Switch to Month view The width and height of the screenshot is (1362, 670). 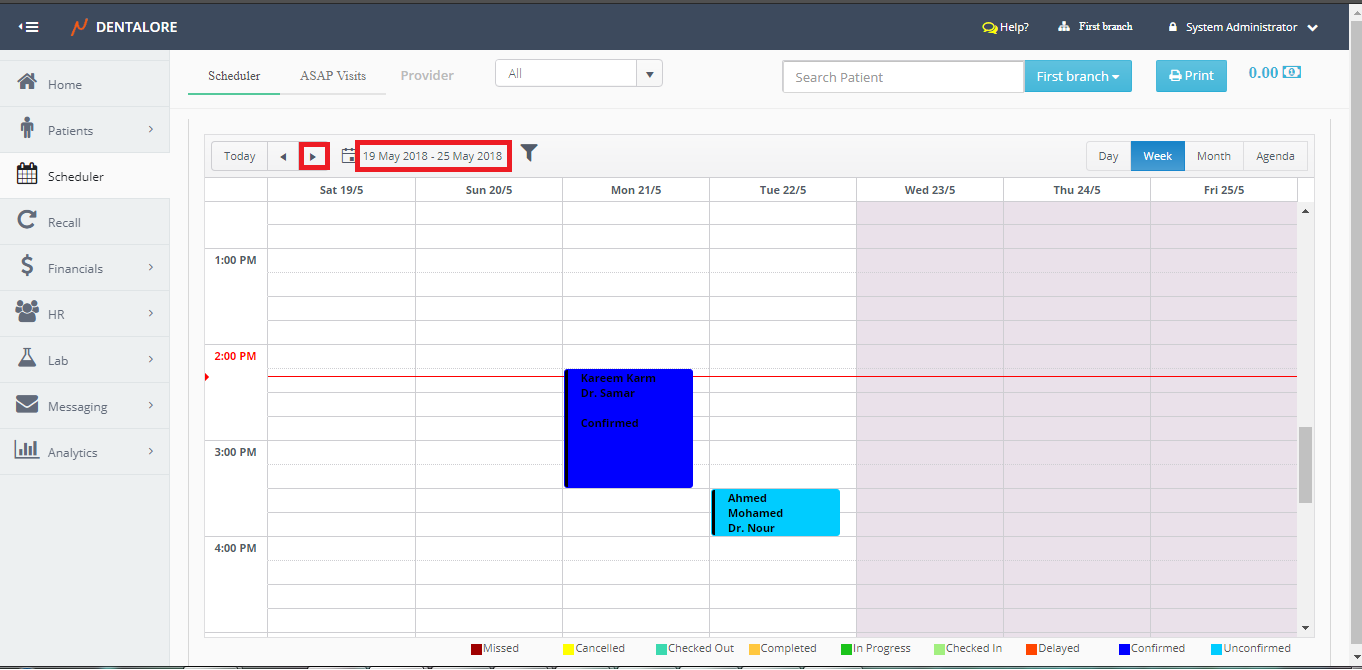coord(1213,156)
